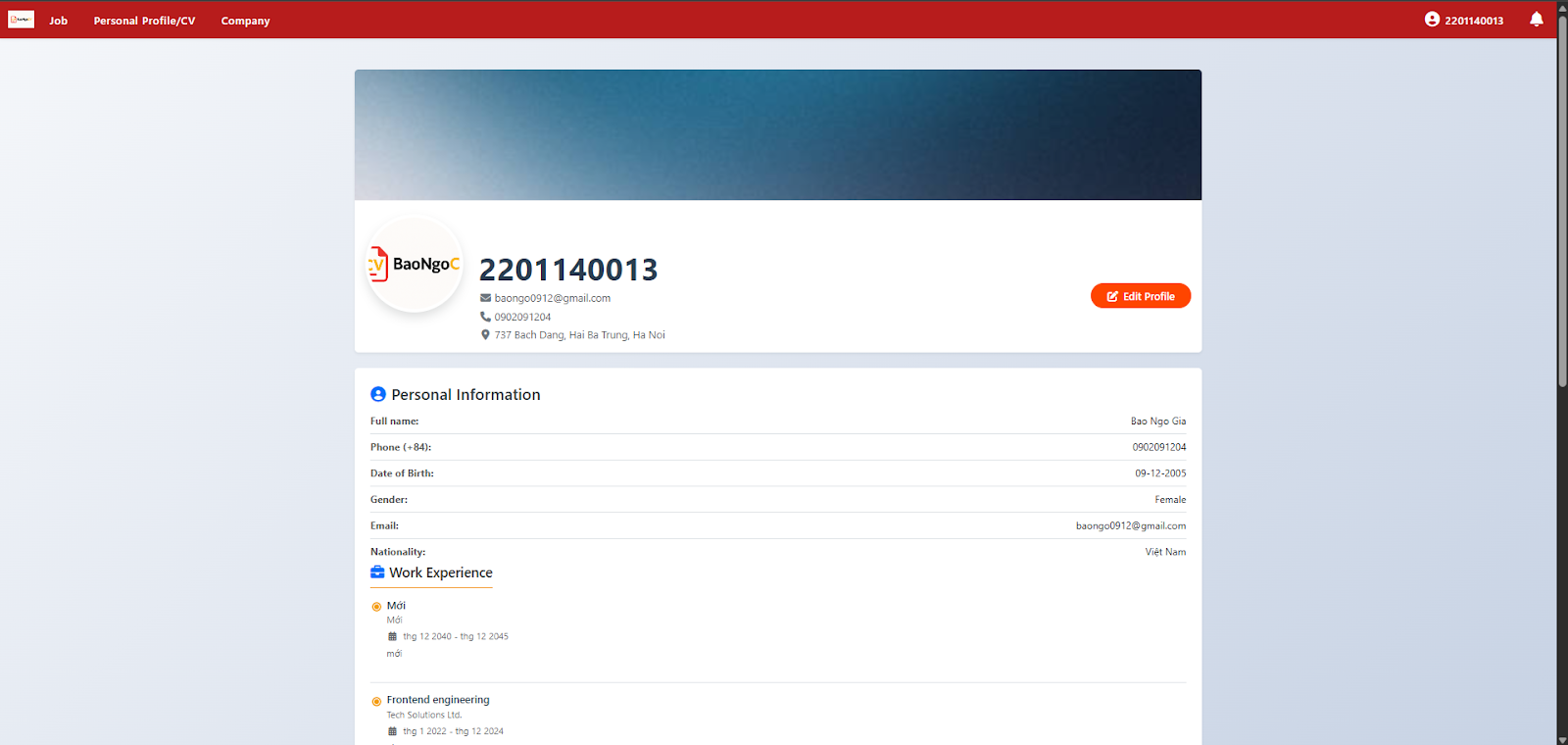Open notifications with the bell icon
The image size is (1568, 745).
click(x=1536, y=20)
